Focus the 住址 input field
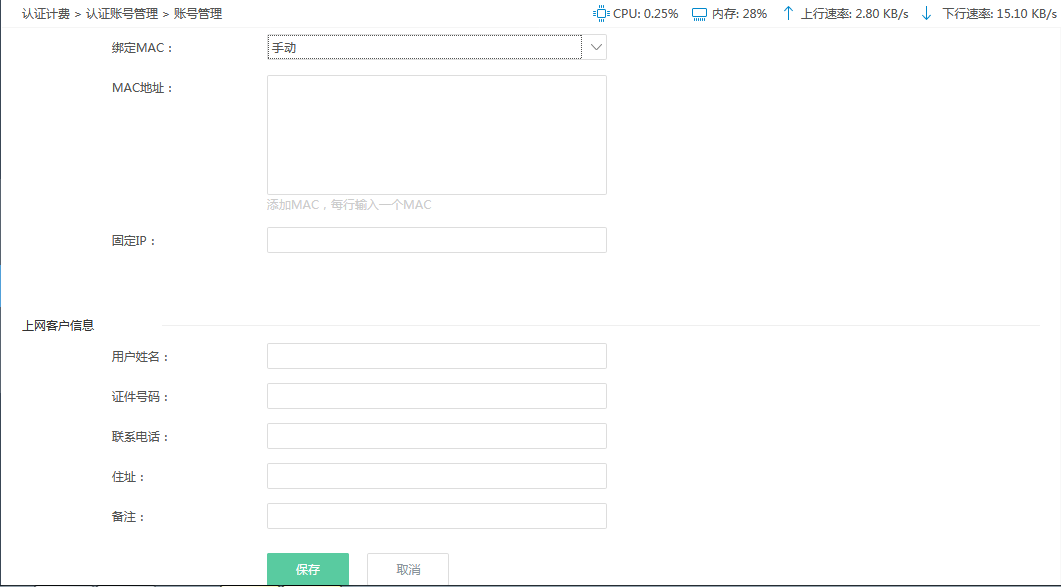 (436, 476)
